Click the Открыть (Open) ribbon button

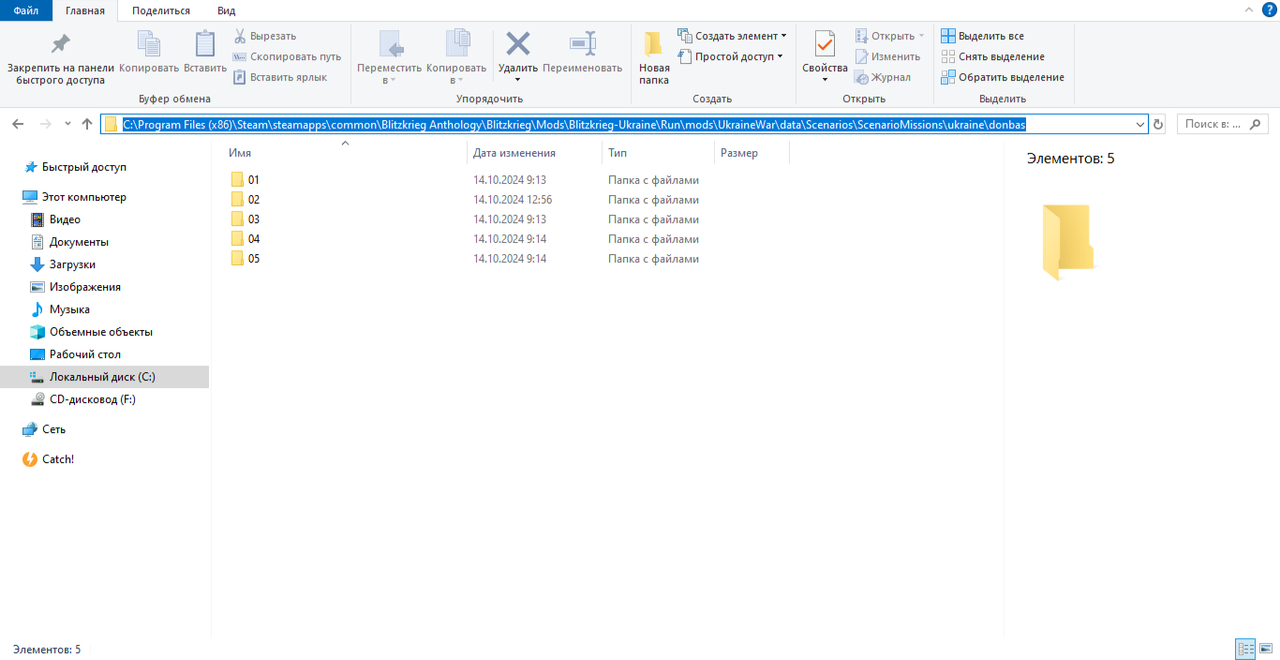(x=890, y=36)
